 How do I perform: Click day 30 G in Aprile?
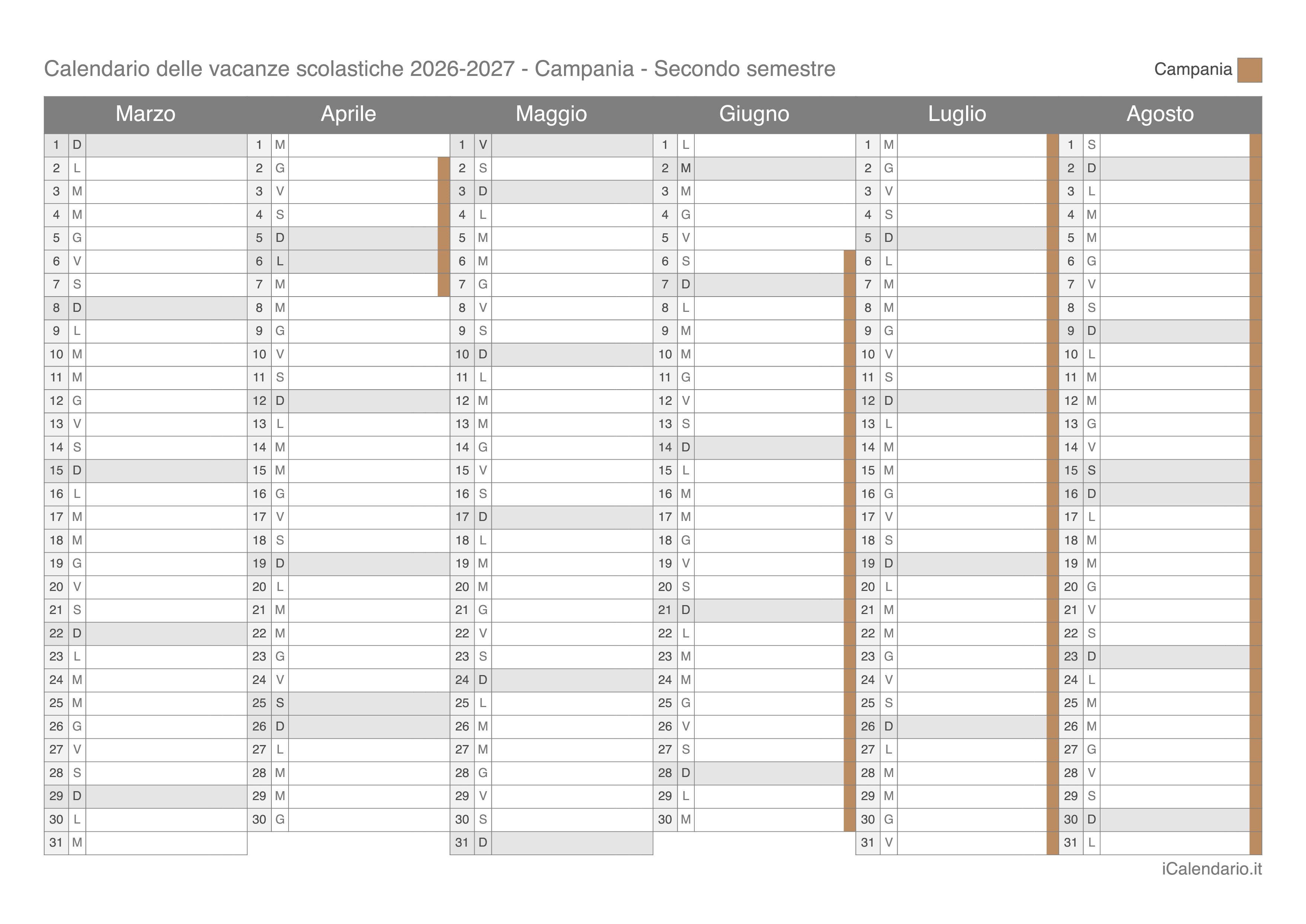coord(348,819)
